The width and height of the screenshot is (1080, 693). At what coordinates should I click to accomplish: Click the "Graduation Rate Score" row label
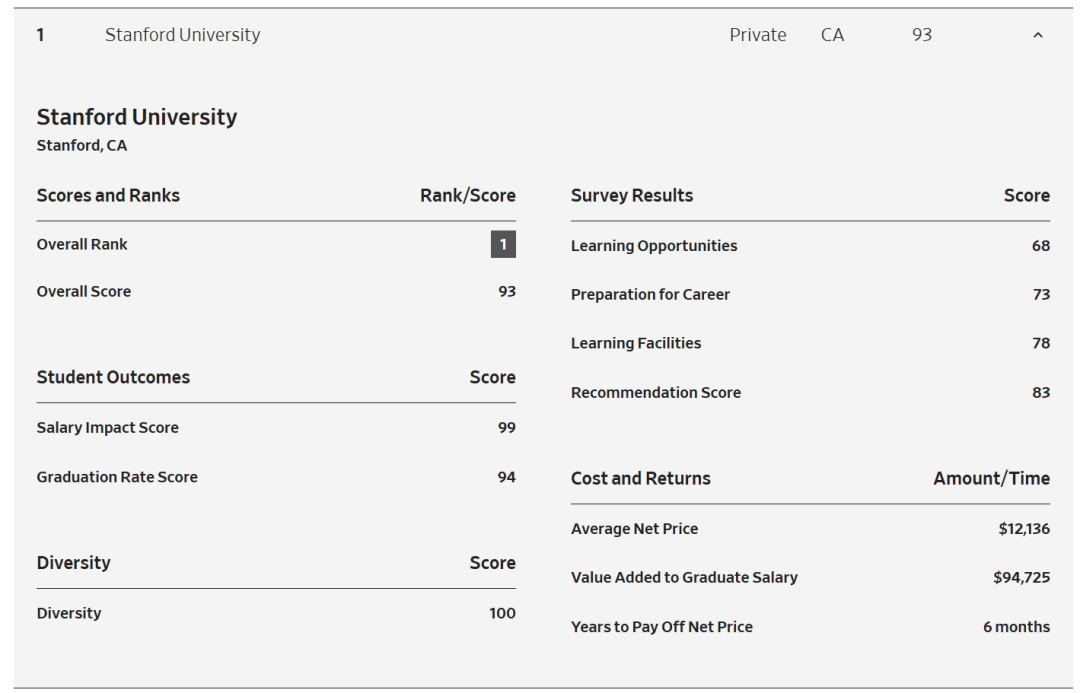(117, 477)
